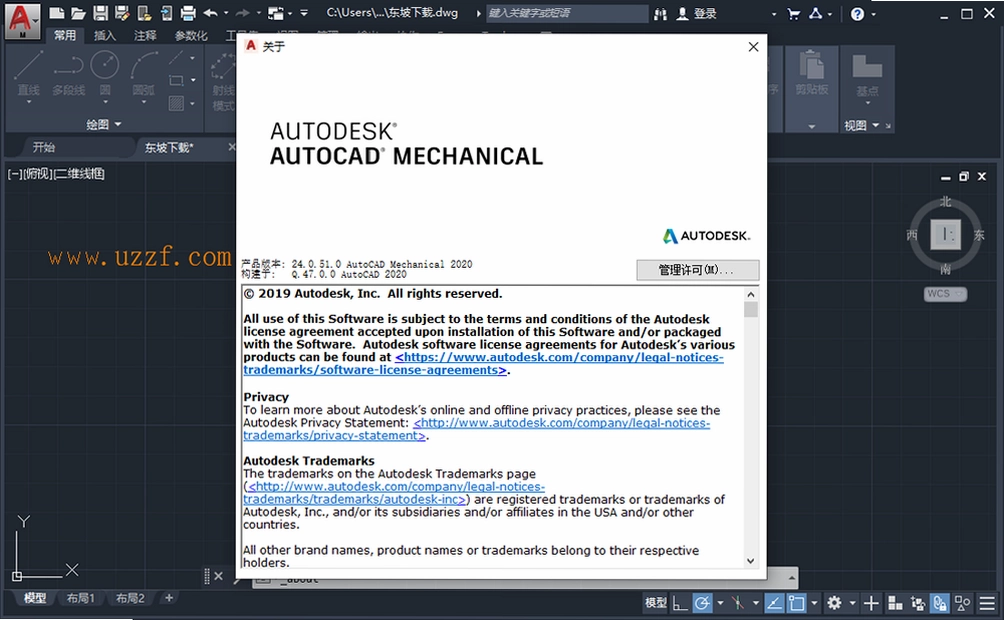This screenshot has width=1004, height=620.
Task: Click the Open file folder icon
Action: pyautogui.click(x=78, y=13)
